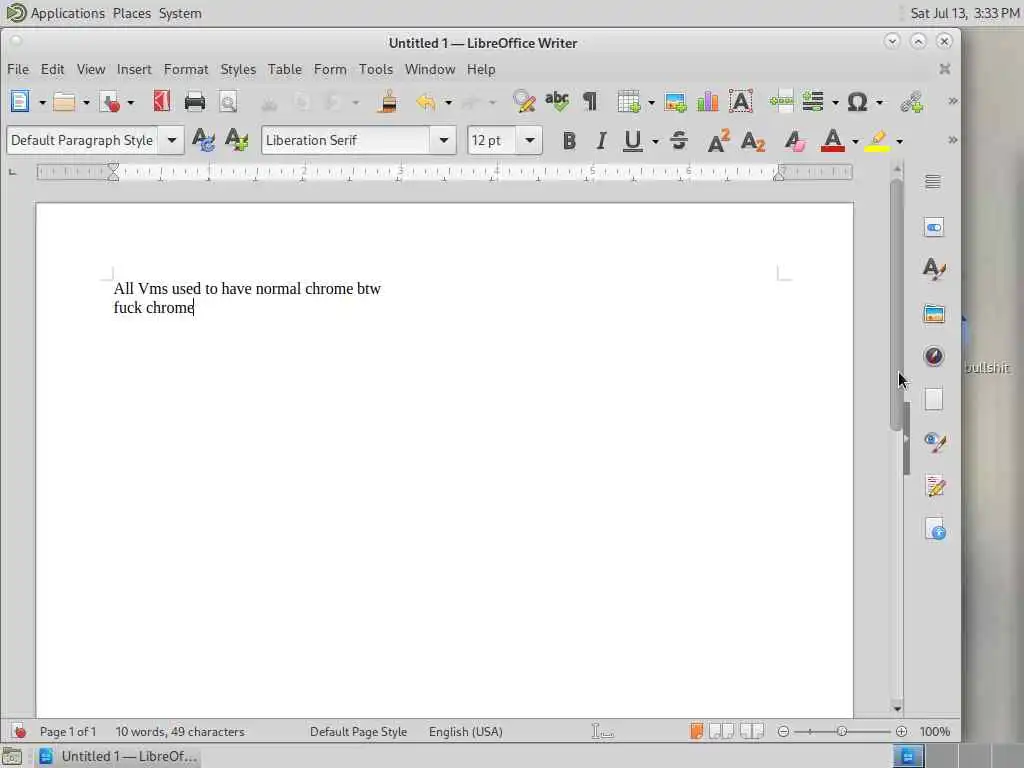Click the Insert Table icon
Image resolution: width=1024 pixels, height=768 pixels.
pos(628,102)
